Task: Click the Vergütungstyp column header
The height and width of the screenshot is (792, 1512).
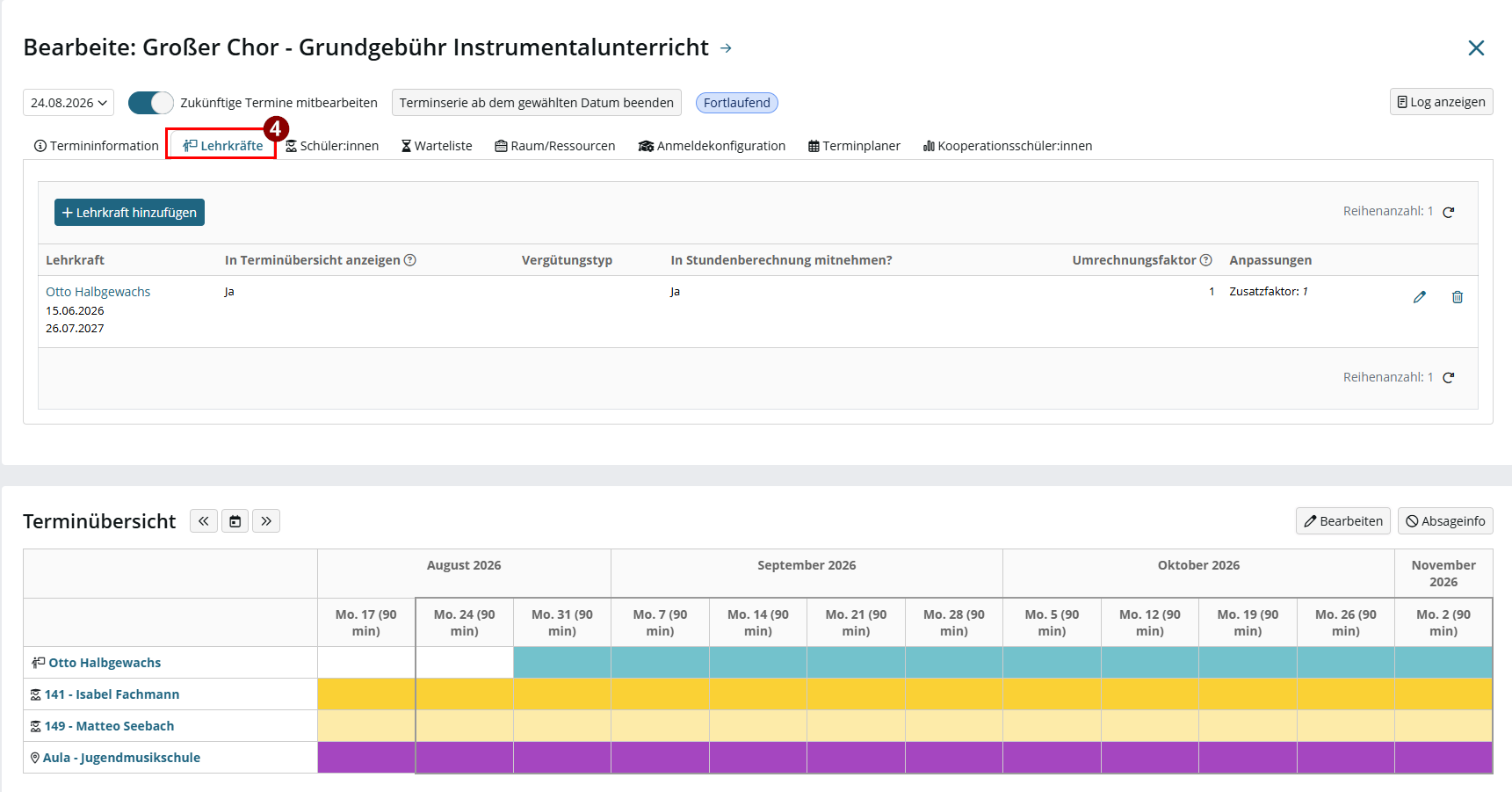Action: point(567,260)
